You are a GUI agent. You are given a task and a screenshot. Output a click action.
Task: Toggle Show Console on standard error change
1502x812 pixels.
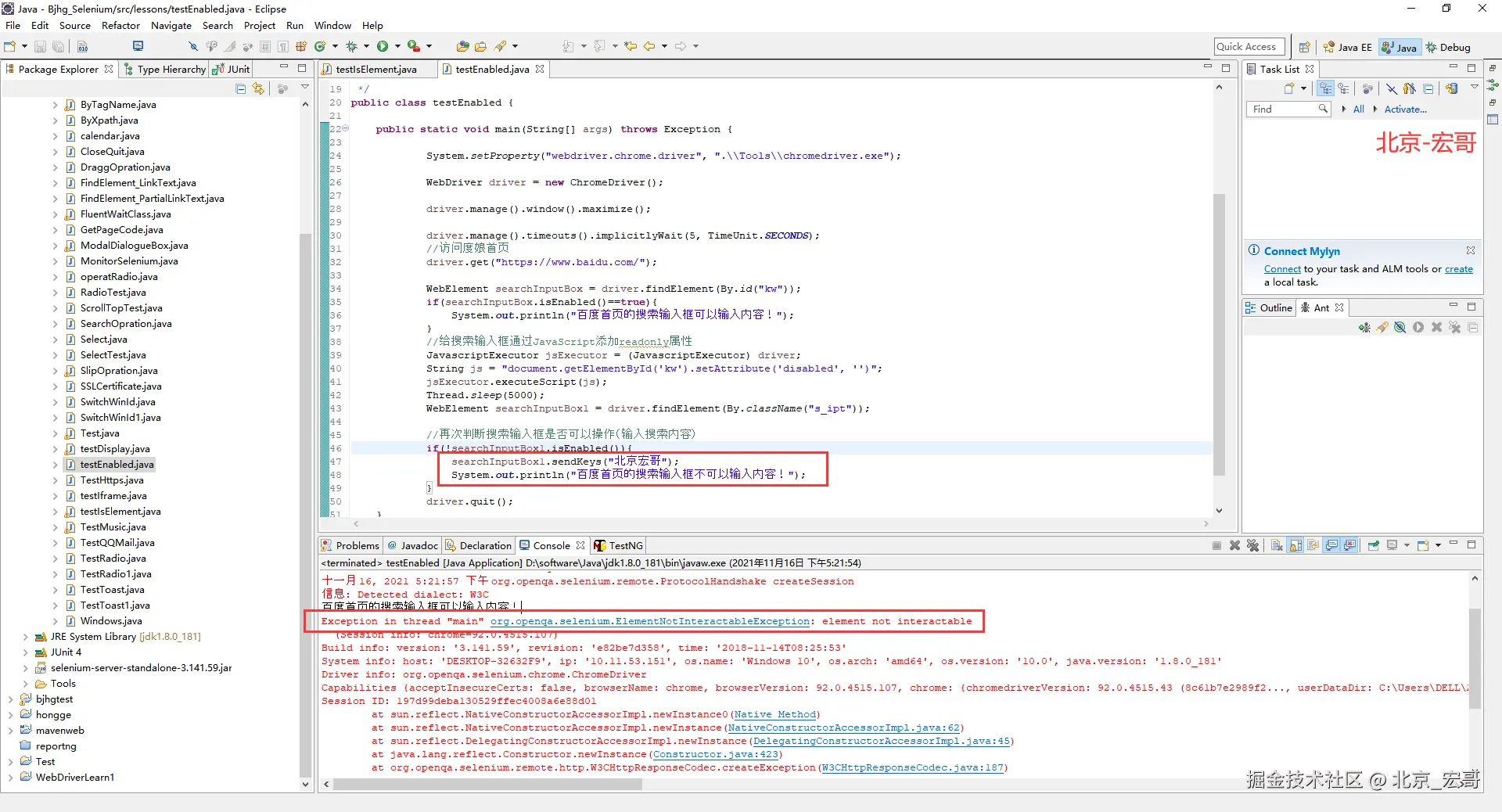tap(1349, 546)
